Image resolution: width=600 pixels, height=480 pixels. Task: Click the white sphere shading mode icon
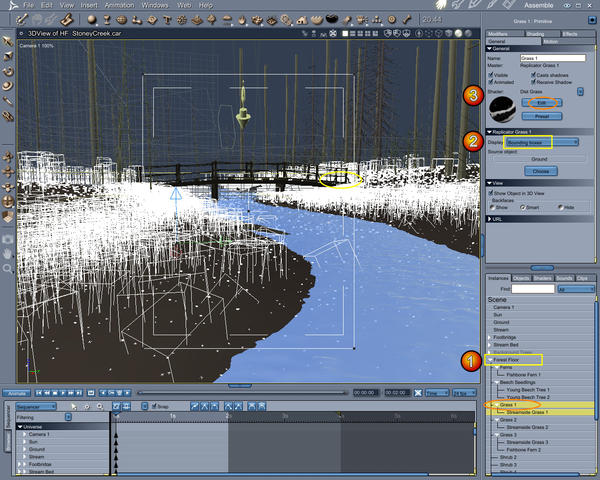[458, 34]
